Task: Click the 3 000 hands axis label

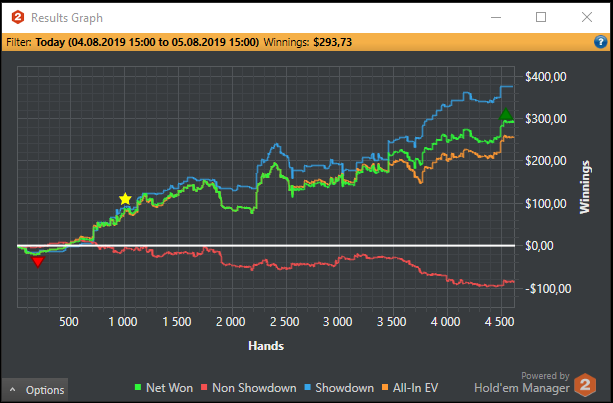Action: pos(338,322)
